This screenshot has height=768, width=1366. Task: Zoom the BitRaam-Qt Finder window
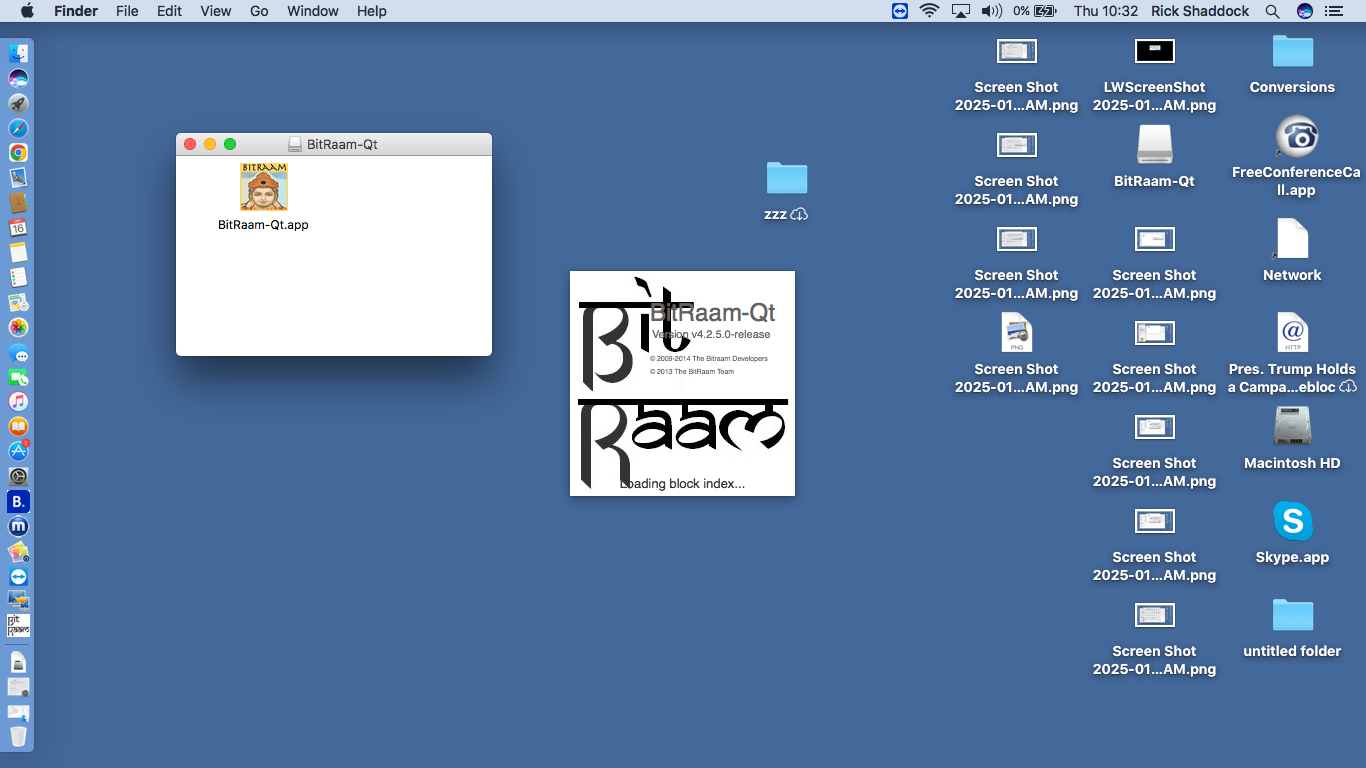click(230, 144)
